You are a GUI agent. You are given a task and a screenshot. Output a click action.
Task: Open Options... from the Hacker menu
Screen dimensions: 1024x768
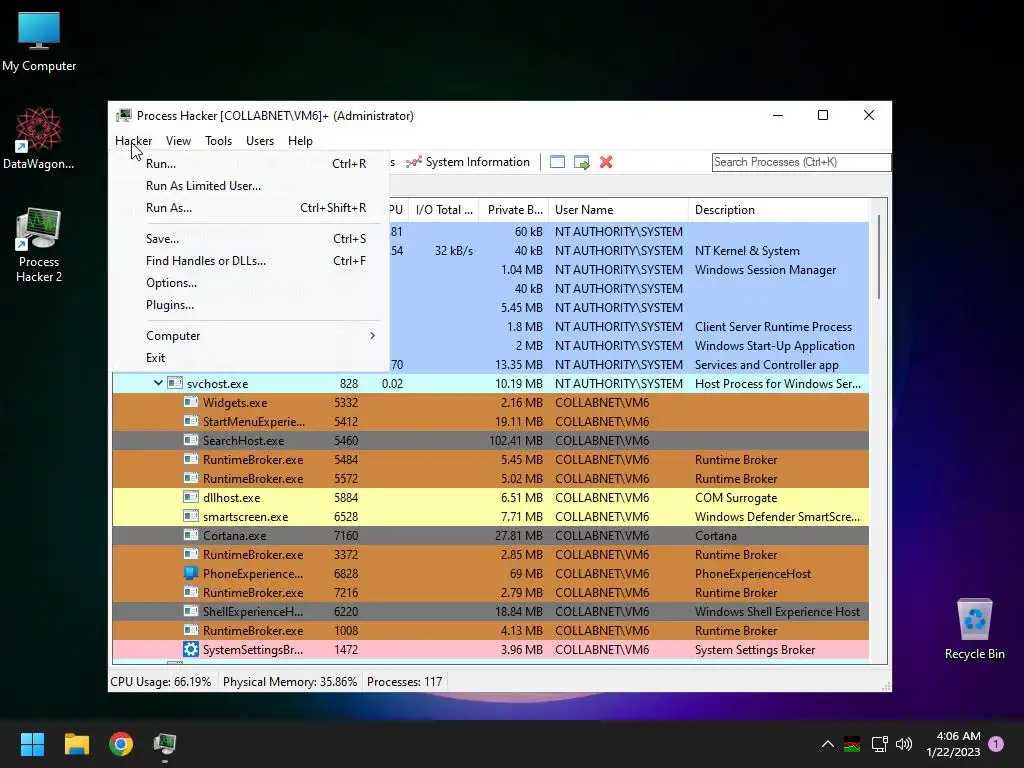(x=251, y=283)
